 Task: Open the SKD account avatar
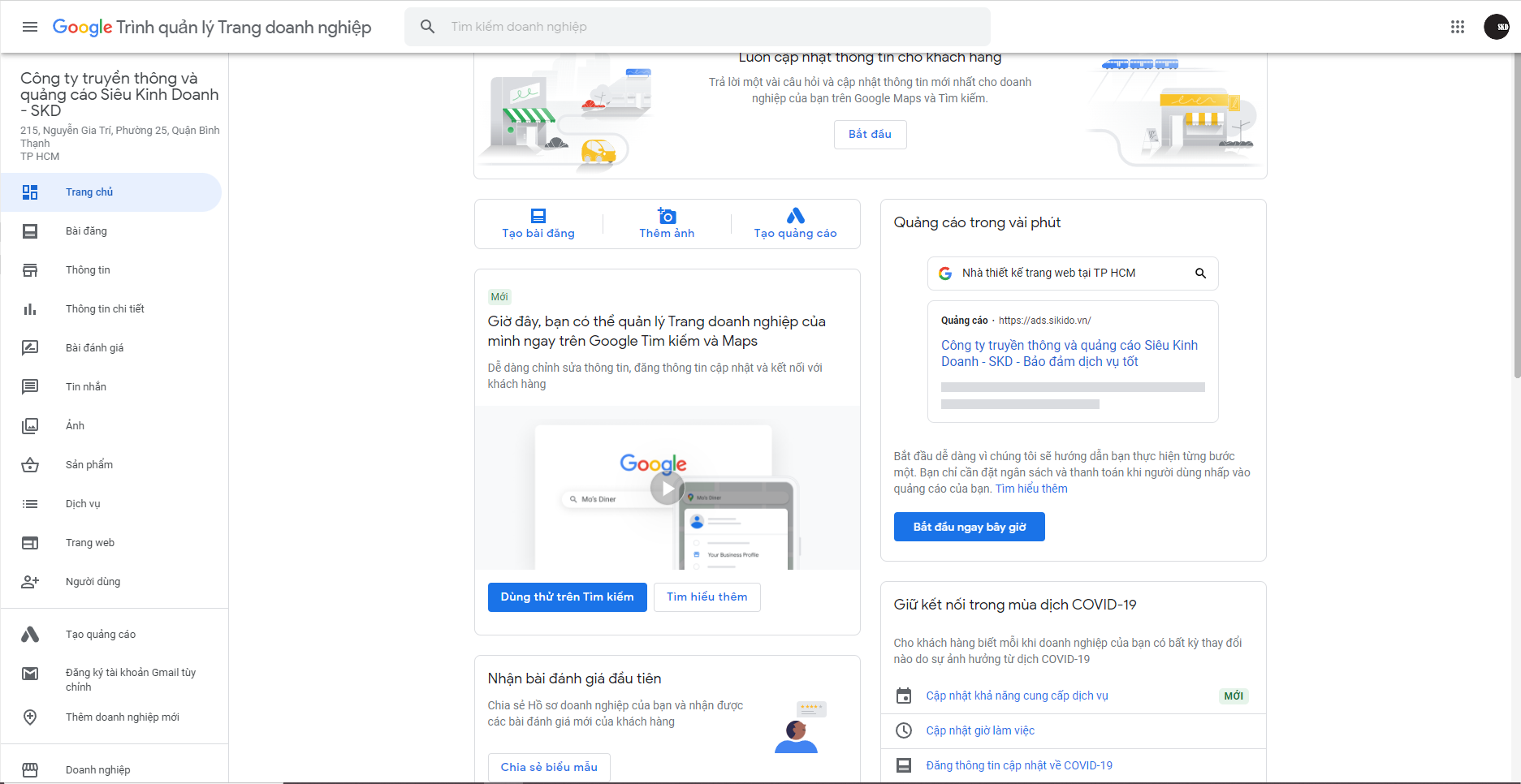coord(1497,27)
